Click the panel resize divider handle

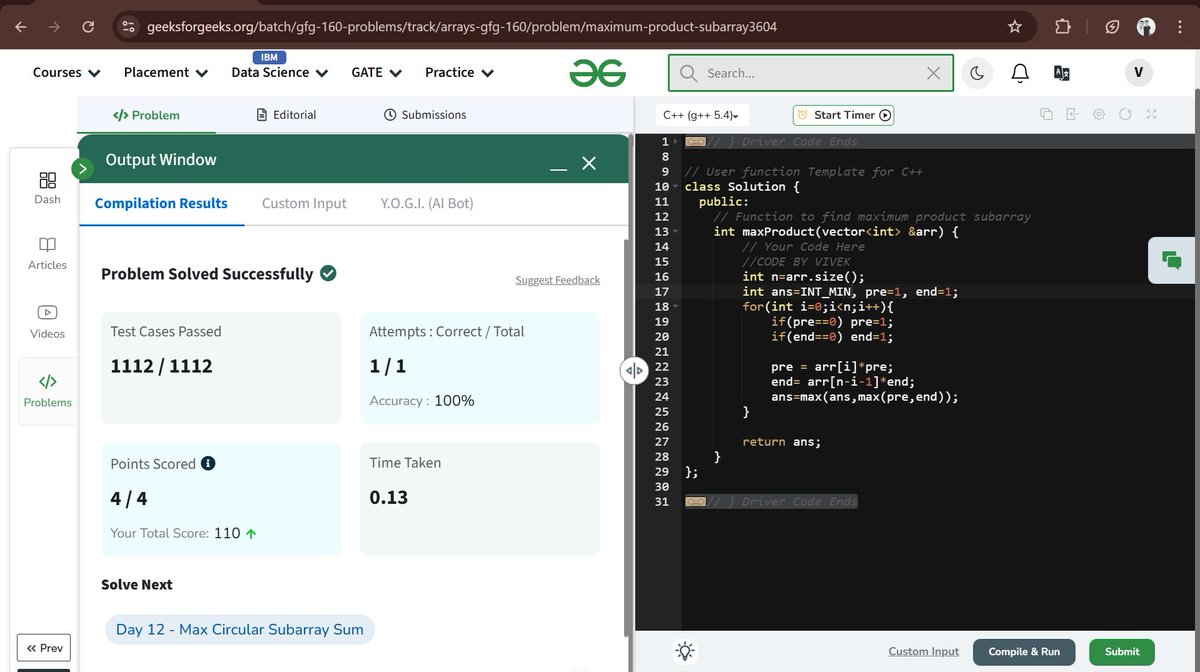(x=634, y=371)
